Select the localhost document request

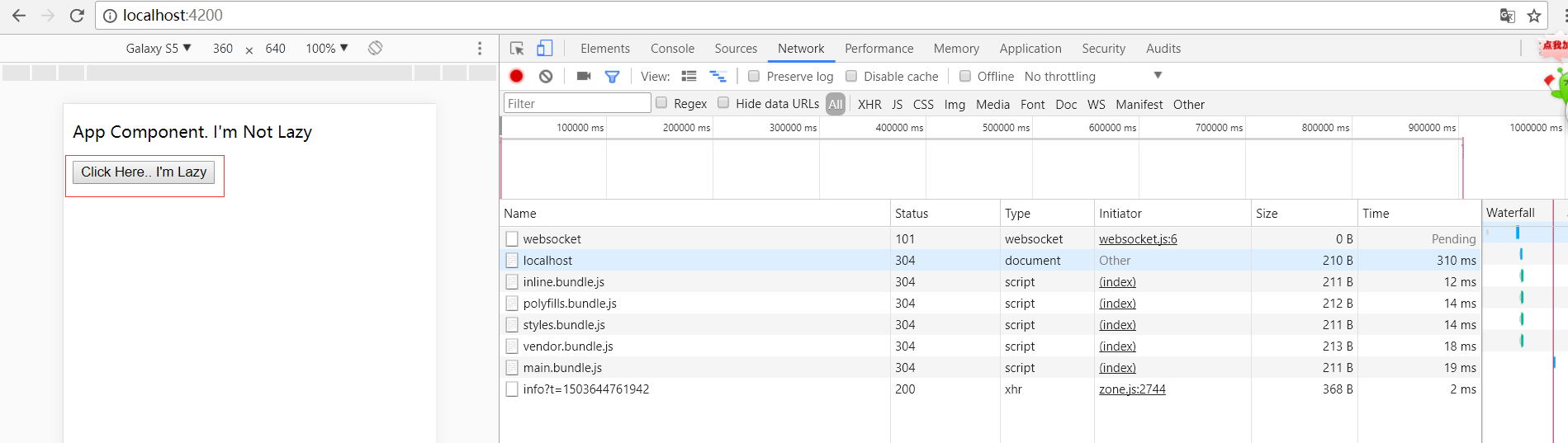pos(990,260)
